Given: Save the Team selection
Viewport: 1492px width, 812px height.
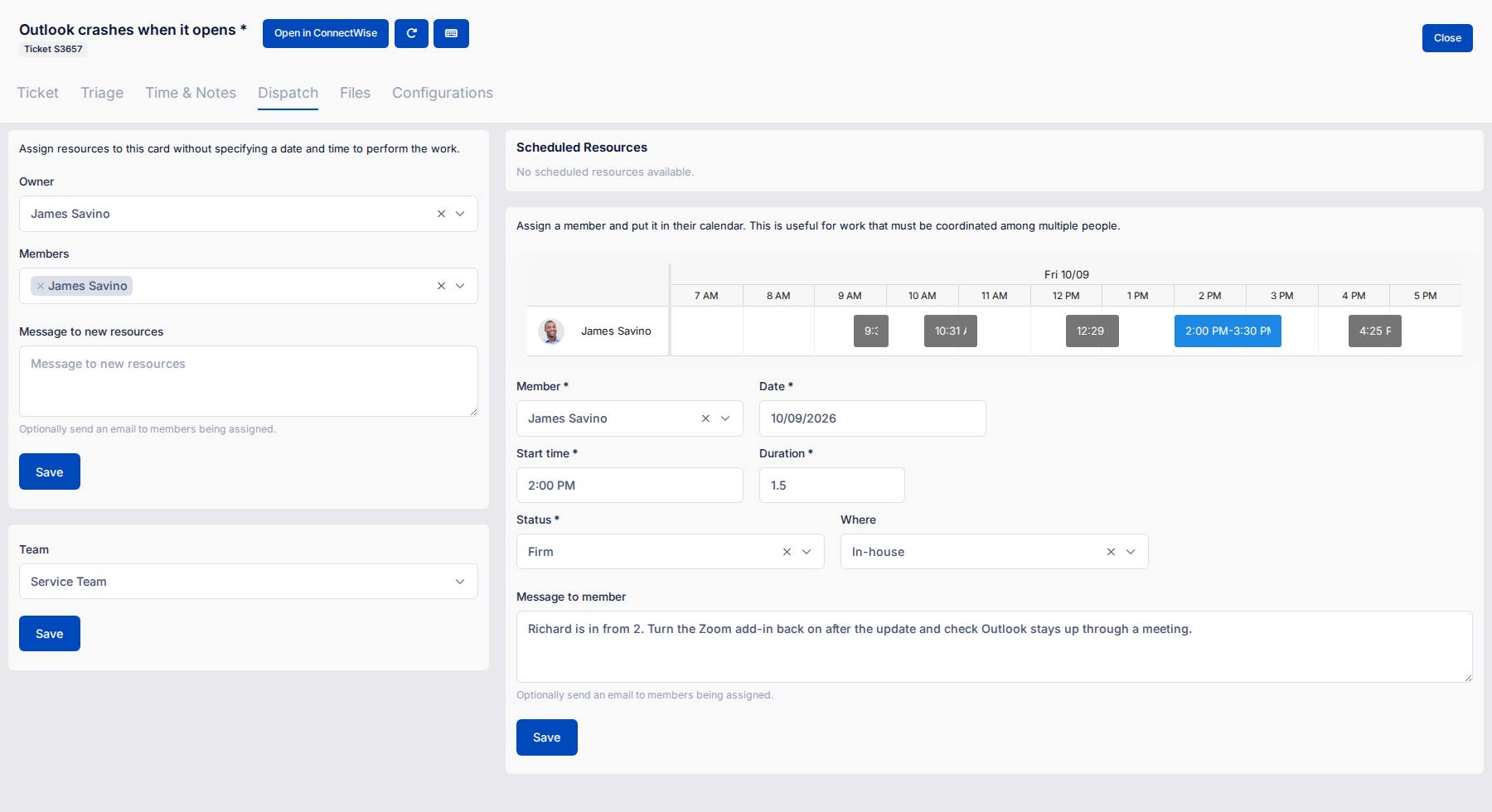Looking at the screenshot, I should [x=50, y=634].
